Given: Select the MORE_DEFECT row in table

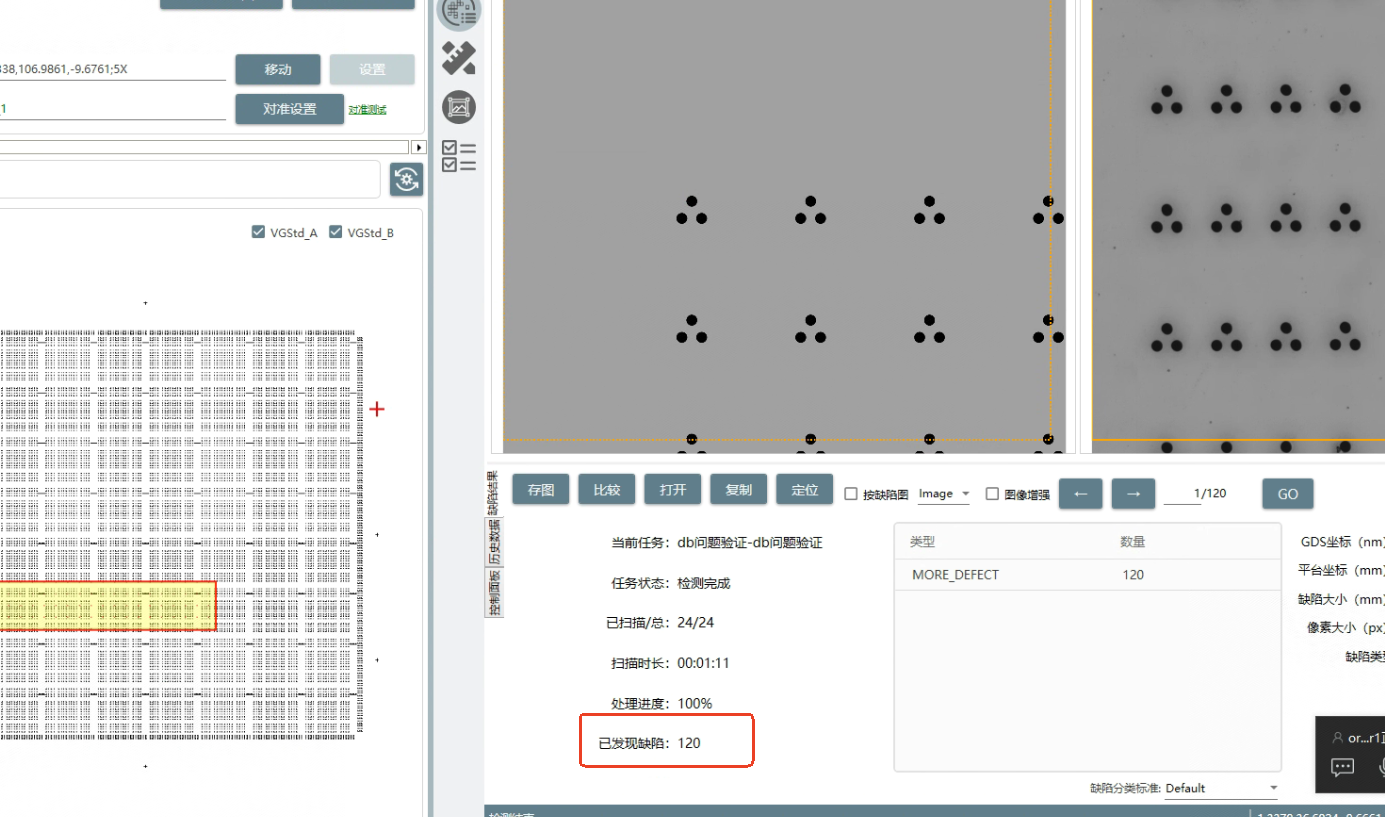Looking at the screenshot, I should [1087, 575].
